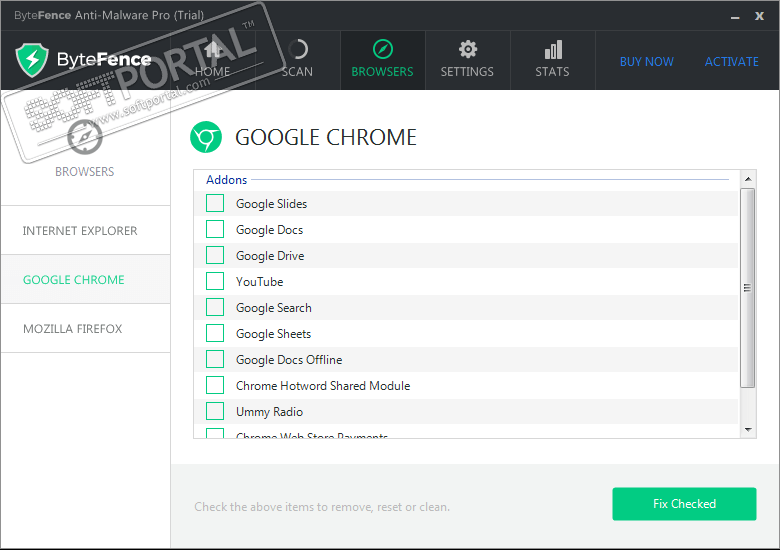
Task: Enable the Google Search addon checkbox
Action: [x=215, y=307]
